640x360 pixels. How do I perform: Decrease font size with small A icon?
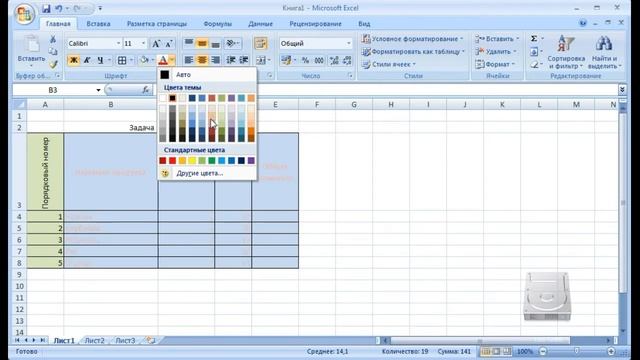[x=169, y=43]
